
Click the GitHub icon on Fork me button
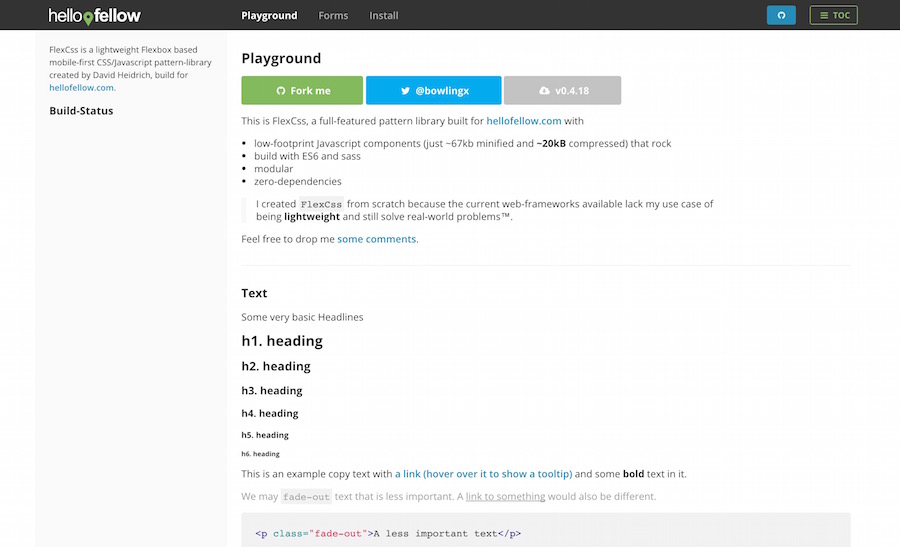tap(281, 91)
